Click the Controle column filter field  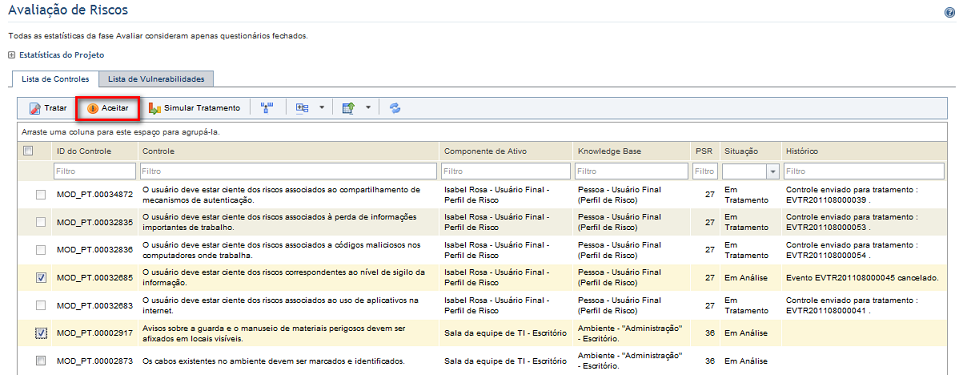(289, 171)
